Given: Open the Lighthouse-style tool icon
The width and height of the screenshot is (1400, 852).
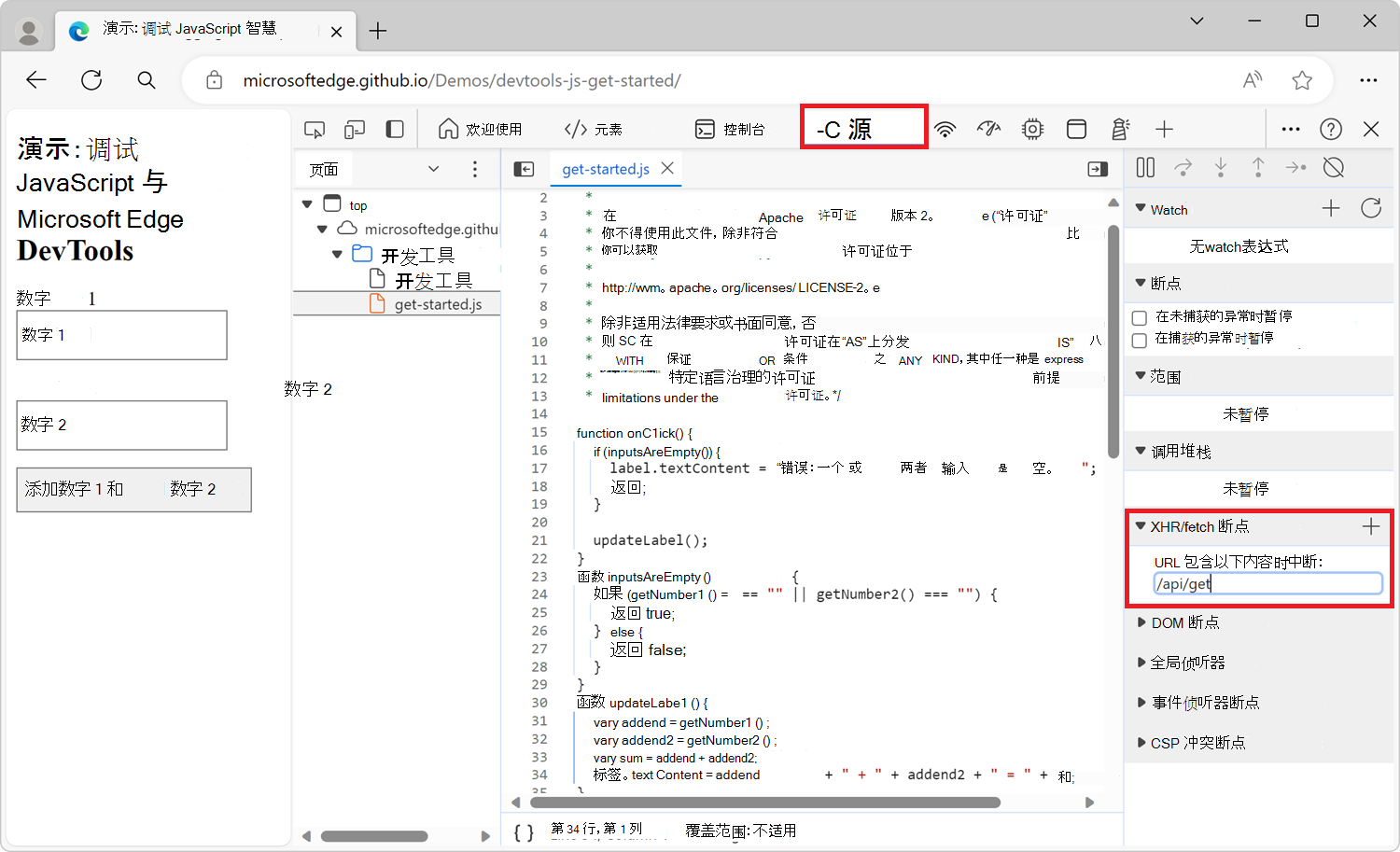Looking at the screenshot, I should click(x=1120, y=129).
